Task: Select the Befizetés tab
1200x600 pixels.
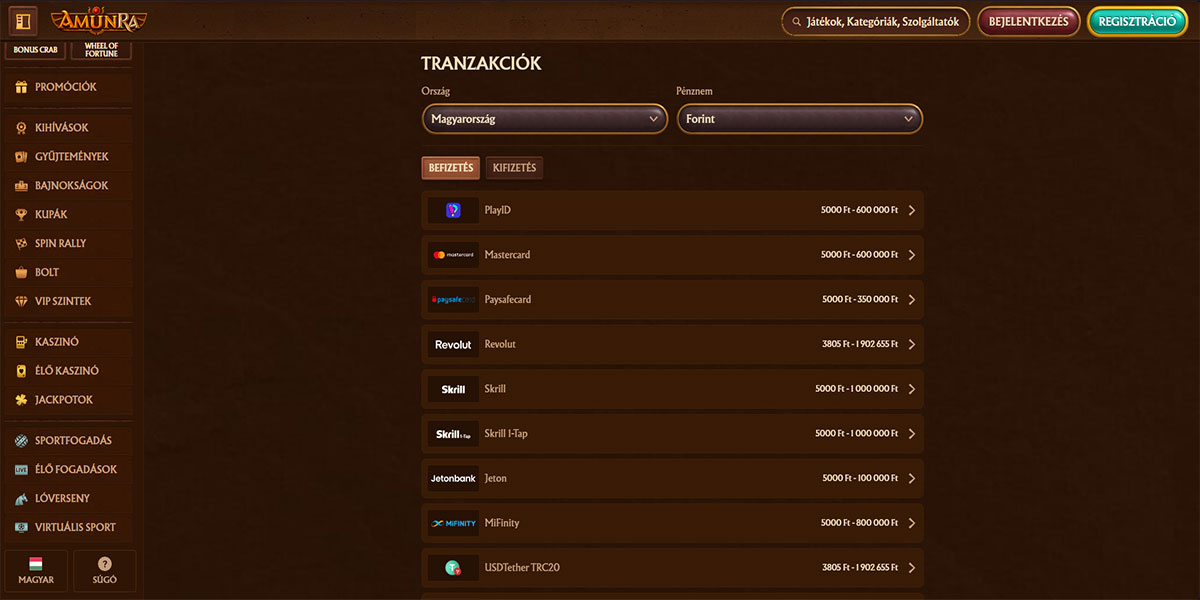Action: point(451,168)
